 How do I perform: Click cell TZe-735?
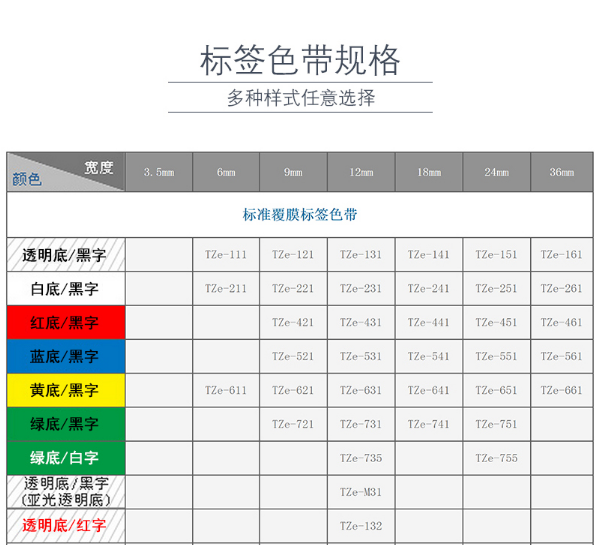(361, 458)
